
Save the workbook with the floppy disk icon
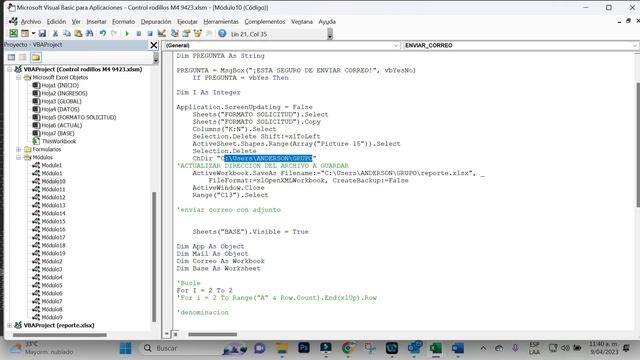point(42,33)
